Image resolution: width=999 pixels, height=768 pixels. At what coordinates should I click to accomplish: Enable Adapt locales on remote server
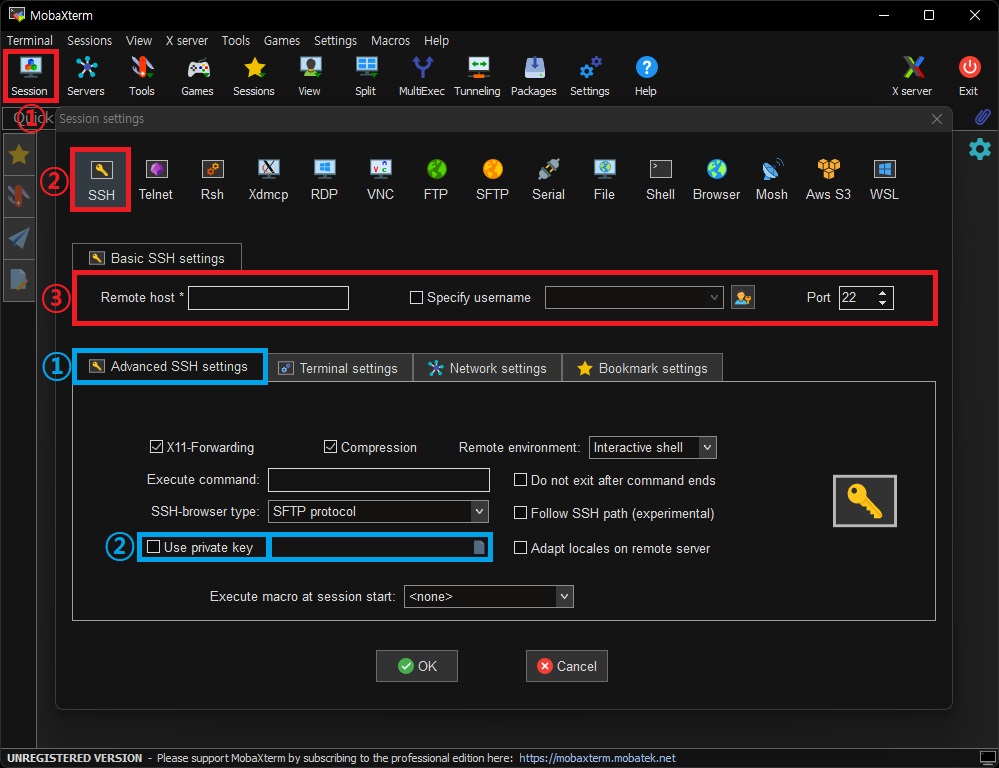521,548
